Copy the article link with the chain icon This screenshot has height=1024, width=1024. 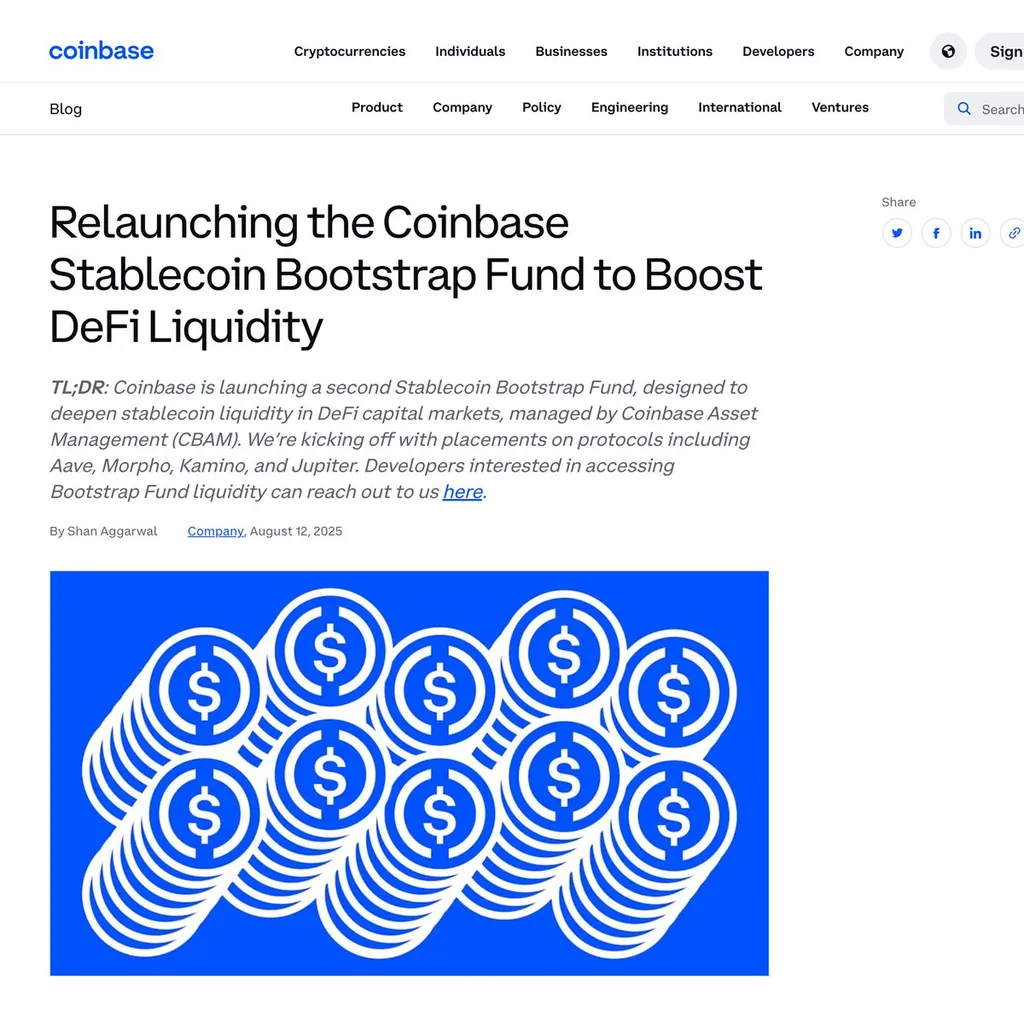pos(1013,233)
